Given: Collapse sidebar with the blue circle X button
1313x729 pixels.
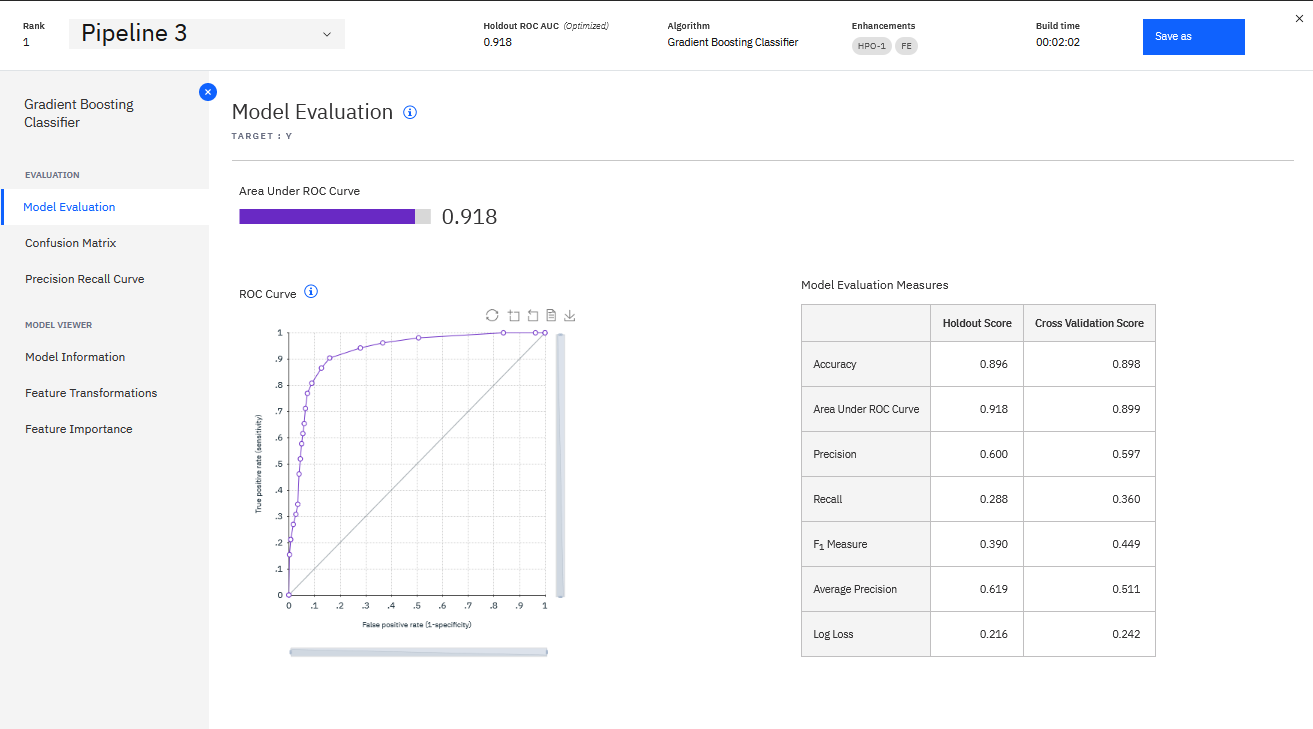Looking at the screenshot, I should (208, 92).
